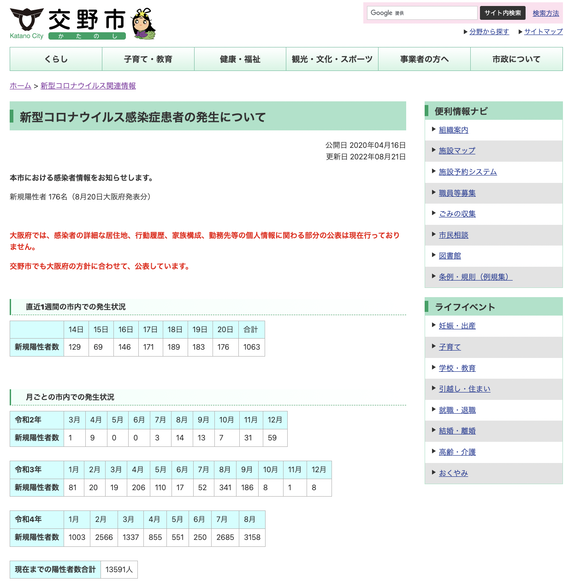Click the arrow bullet before 分野から探す
This screenshot has width=580, height=586.
coord(465,32)
